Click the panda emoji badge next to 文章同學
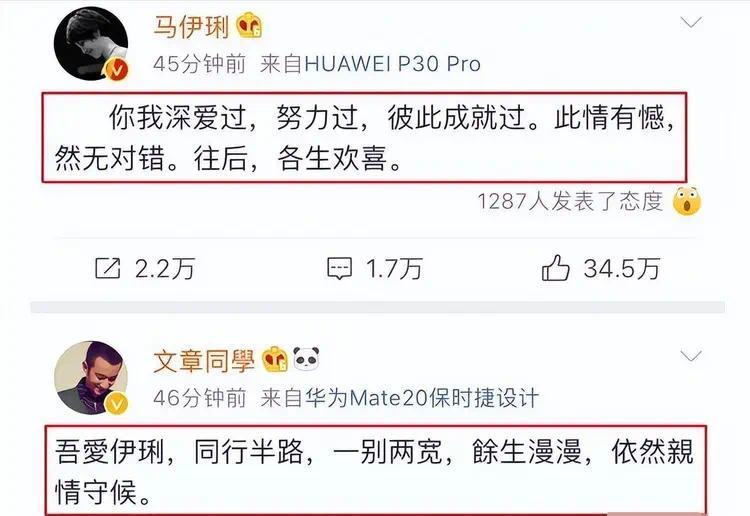Screen dimensions: 750x516 [x=306, y=358]
